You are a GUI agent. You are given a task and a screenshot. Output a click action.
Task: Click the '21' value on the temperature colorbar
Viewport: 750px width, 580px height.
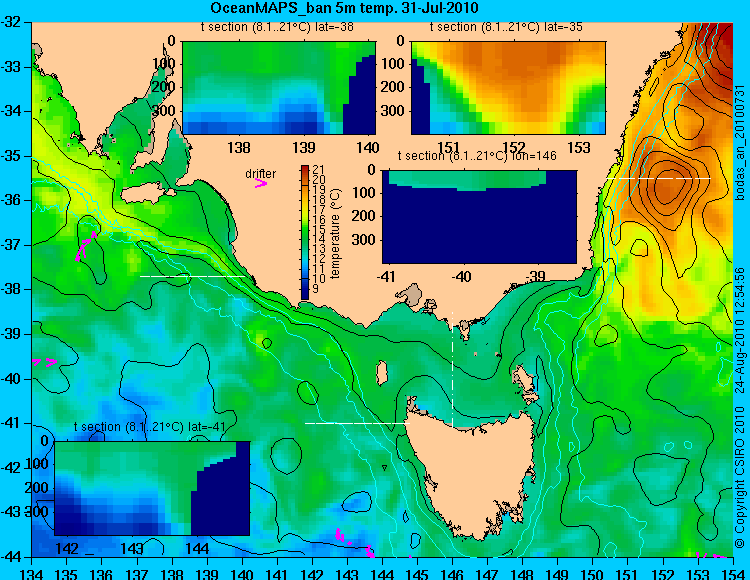(x=318, y=169)
